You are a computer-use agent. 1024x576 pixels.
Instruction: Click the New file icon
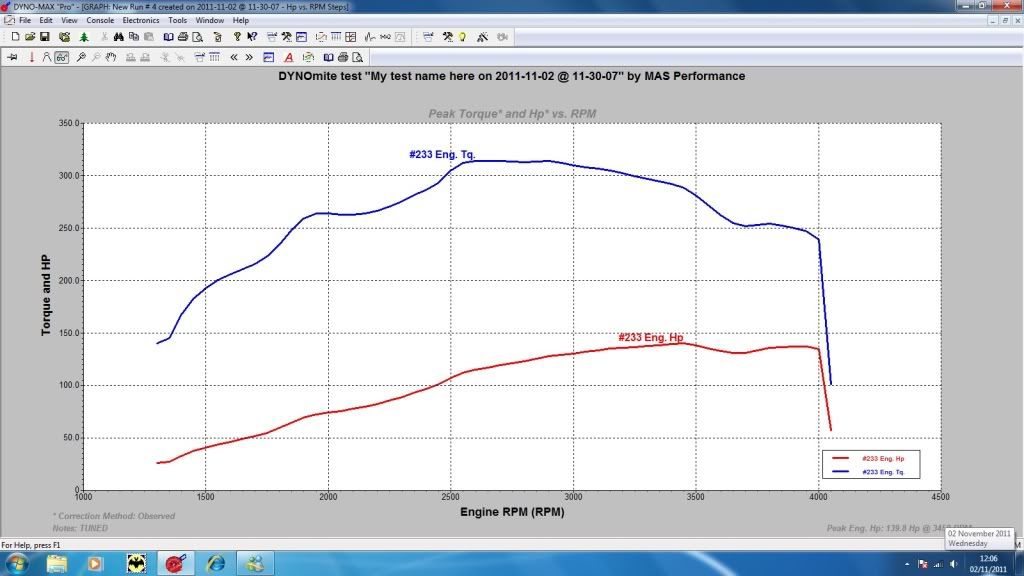[16, 37]
